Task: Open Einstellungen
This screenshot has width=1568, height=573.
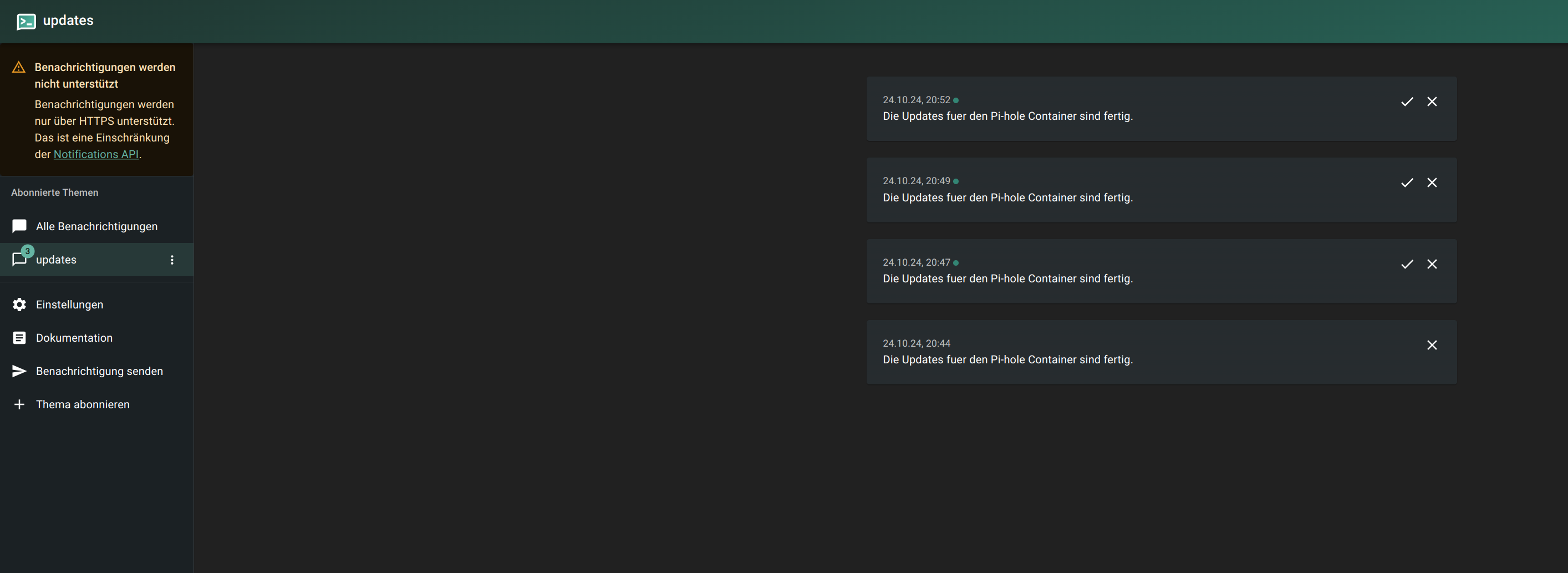Action: coord(97,305)
